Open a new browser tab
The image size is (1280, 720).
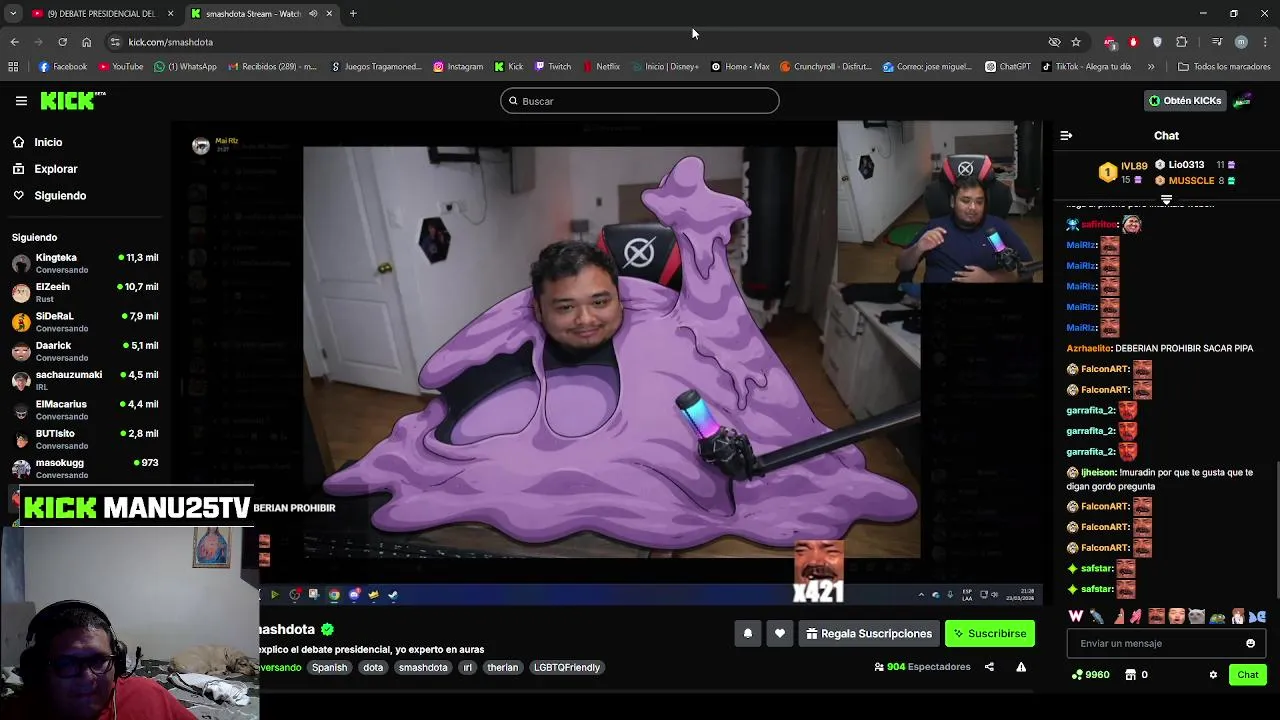point(353,14)
